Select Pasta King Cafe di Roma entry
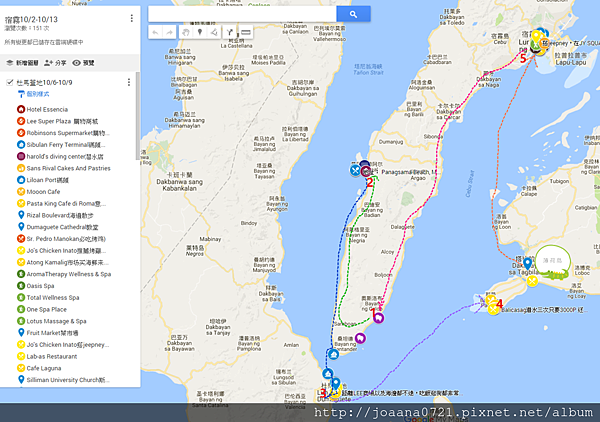This screenshot has width=600, height=422. (x=66, y=204)
